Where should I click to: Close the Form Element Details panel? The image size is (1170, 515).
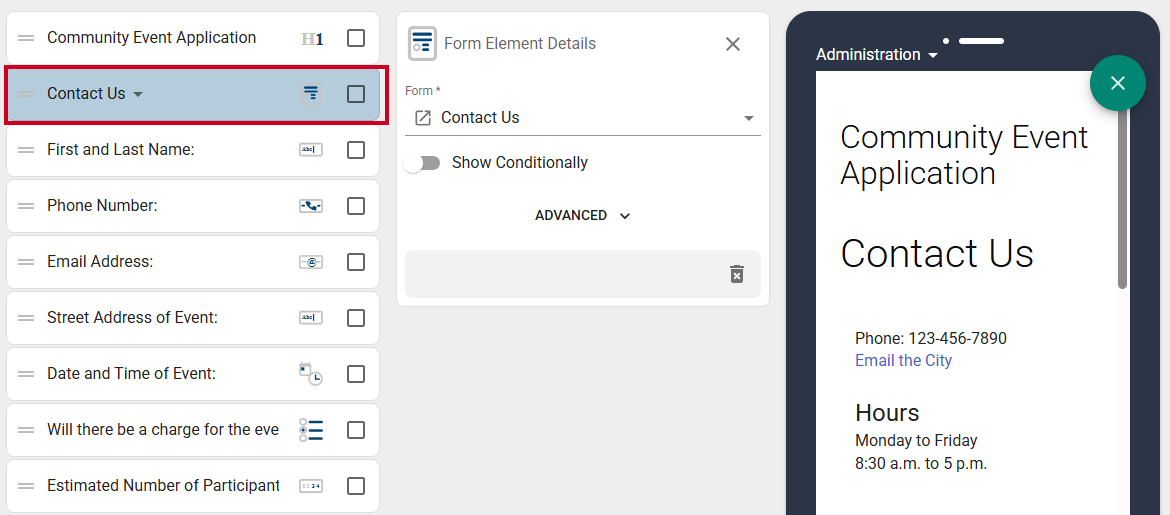tap(733, 44)
